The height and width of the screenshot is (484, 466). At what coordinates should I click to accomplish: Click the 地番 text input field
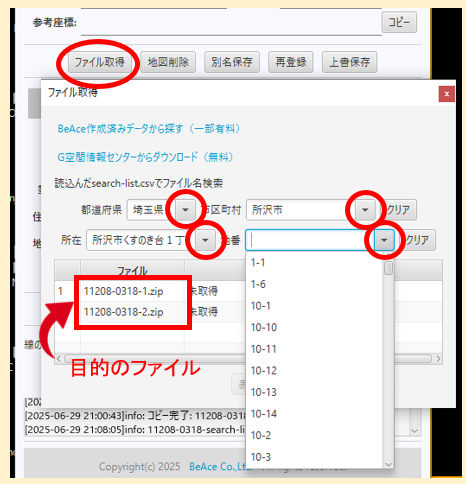pos(310,240)
